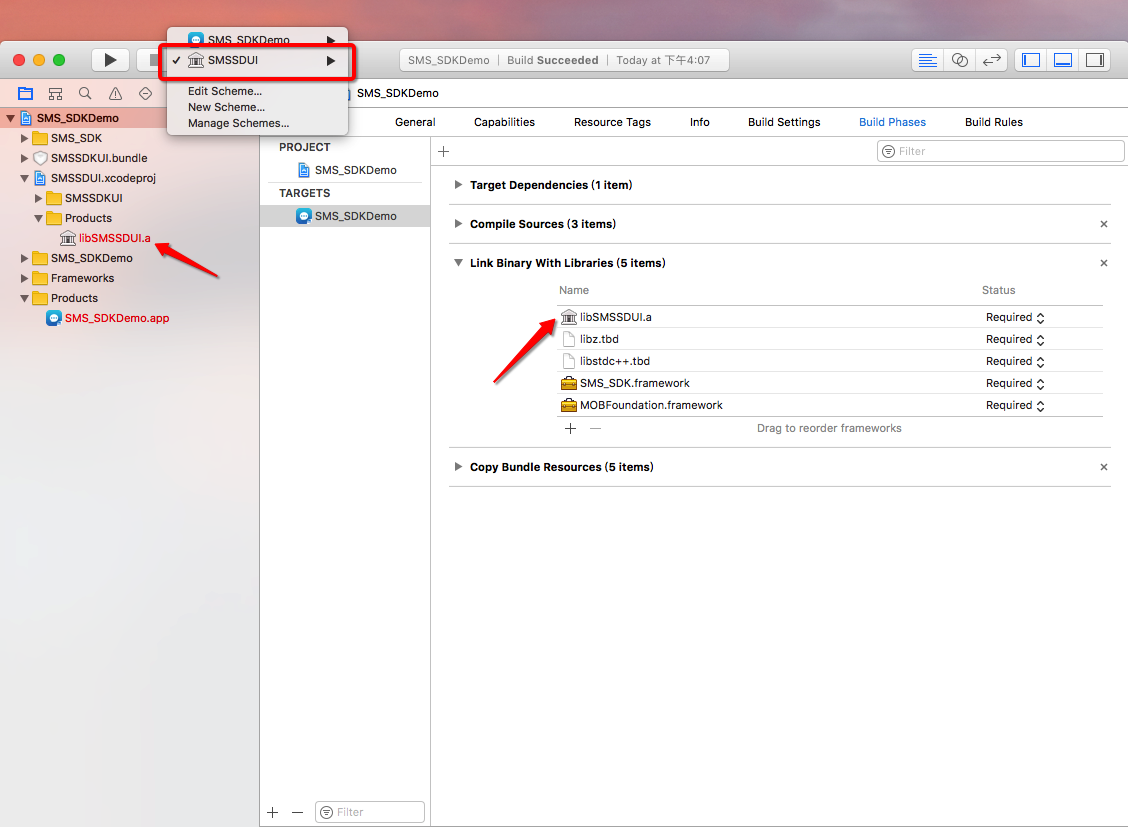Image resolution: width=1128 pixels, height=827 pixels.
Task: Toggle the left Navigator panel
Action: 1031,60
